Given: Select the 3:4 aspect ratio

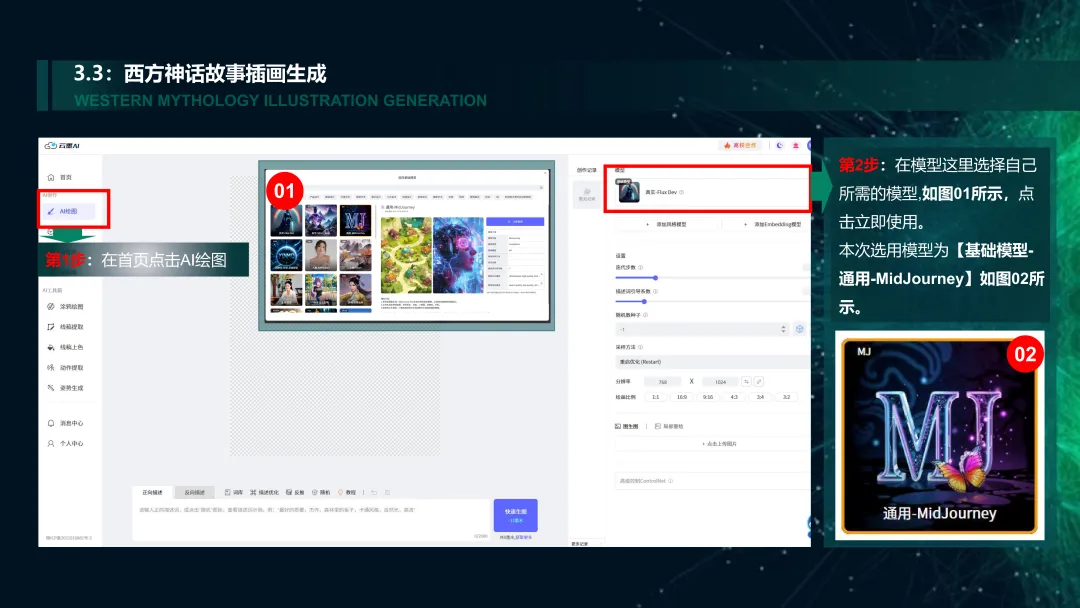Looking at the screenshot, I should click(760, 397).
